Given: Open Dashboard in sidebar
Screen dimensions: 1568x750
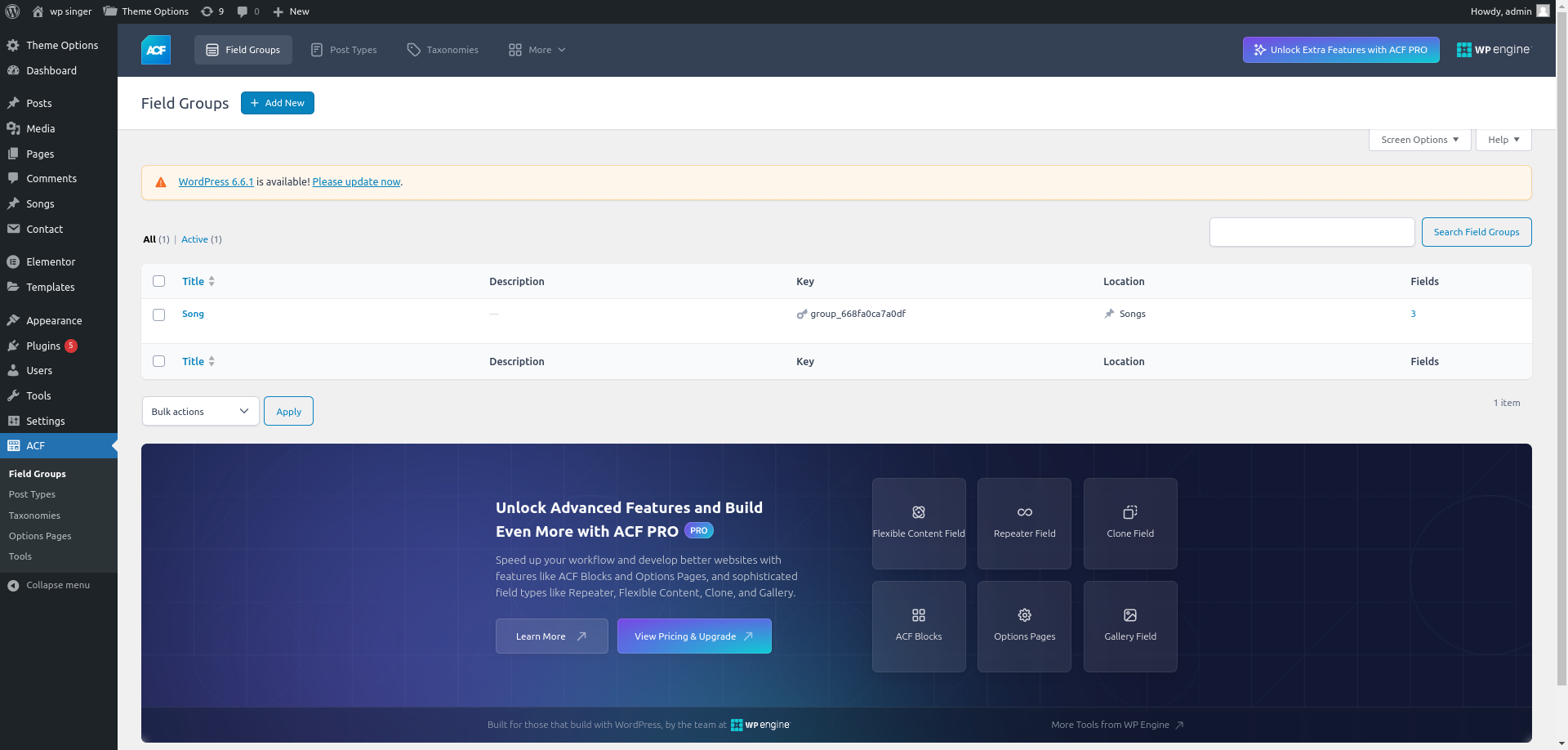Looking at the screenshot, I should [59, 70].
